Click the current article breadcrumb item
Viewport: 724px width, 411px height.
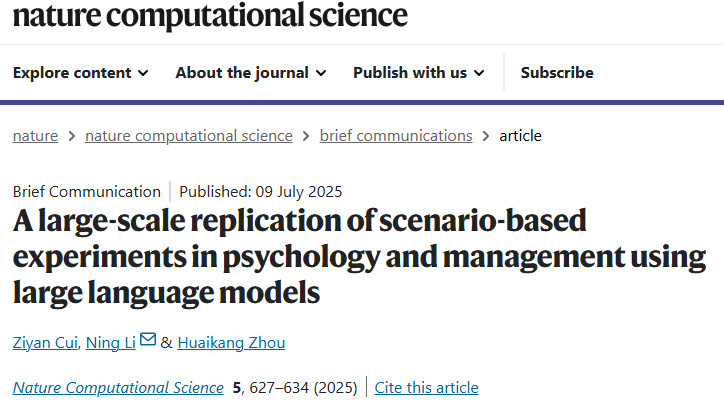pyautogui.click(x=520, y=136)
